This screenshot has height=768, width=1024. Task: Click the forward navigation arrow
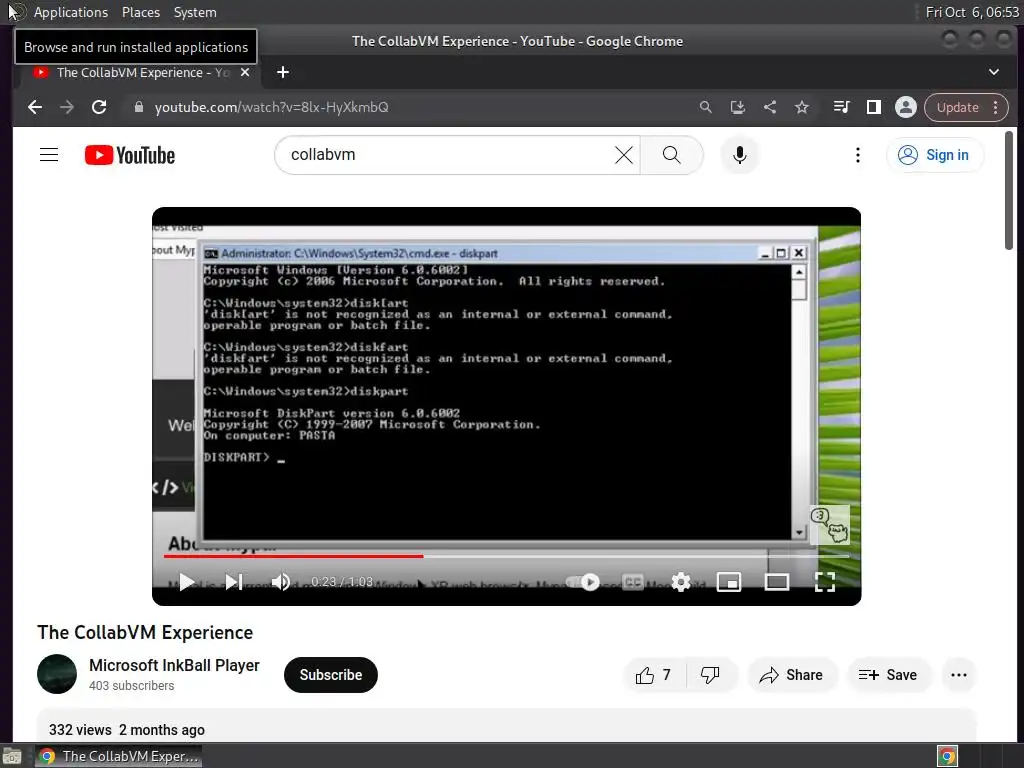[67, 107]
